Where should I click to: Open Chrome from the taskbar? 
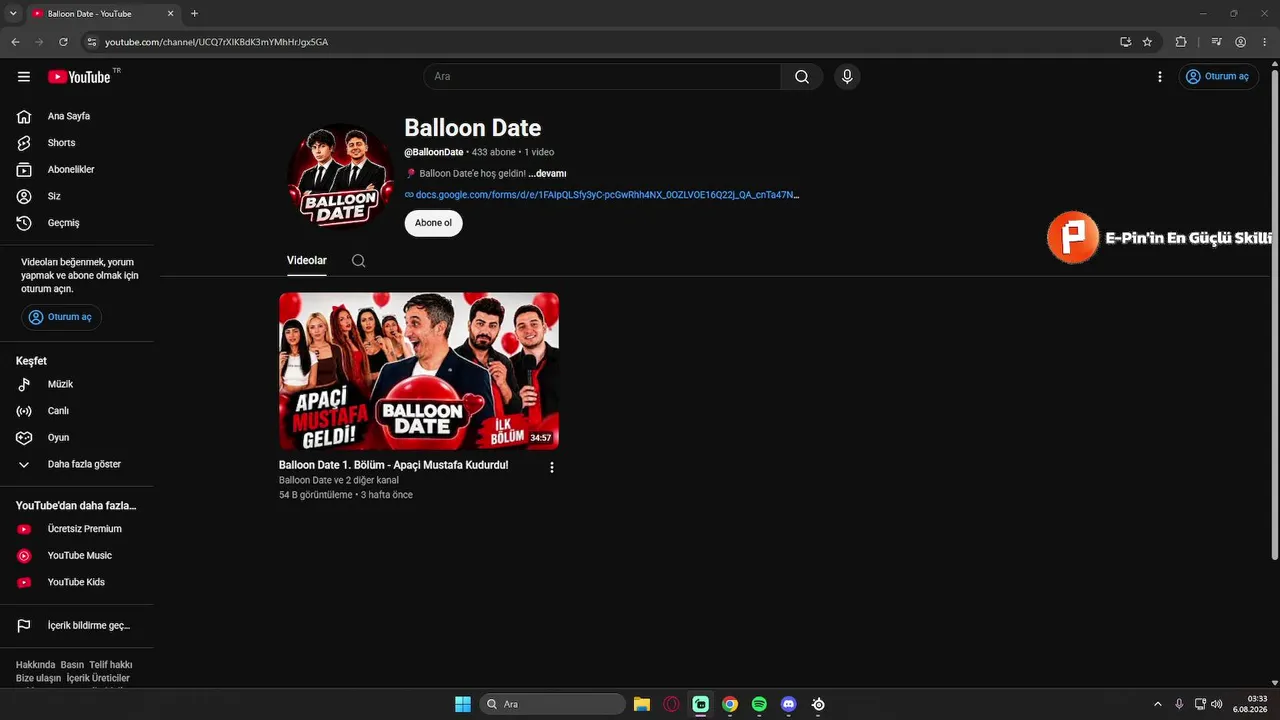(x=730, y=704)
